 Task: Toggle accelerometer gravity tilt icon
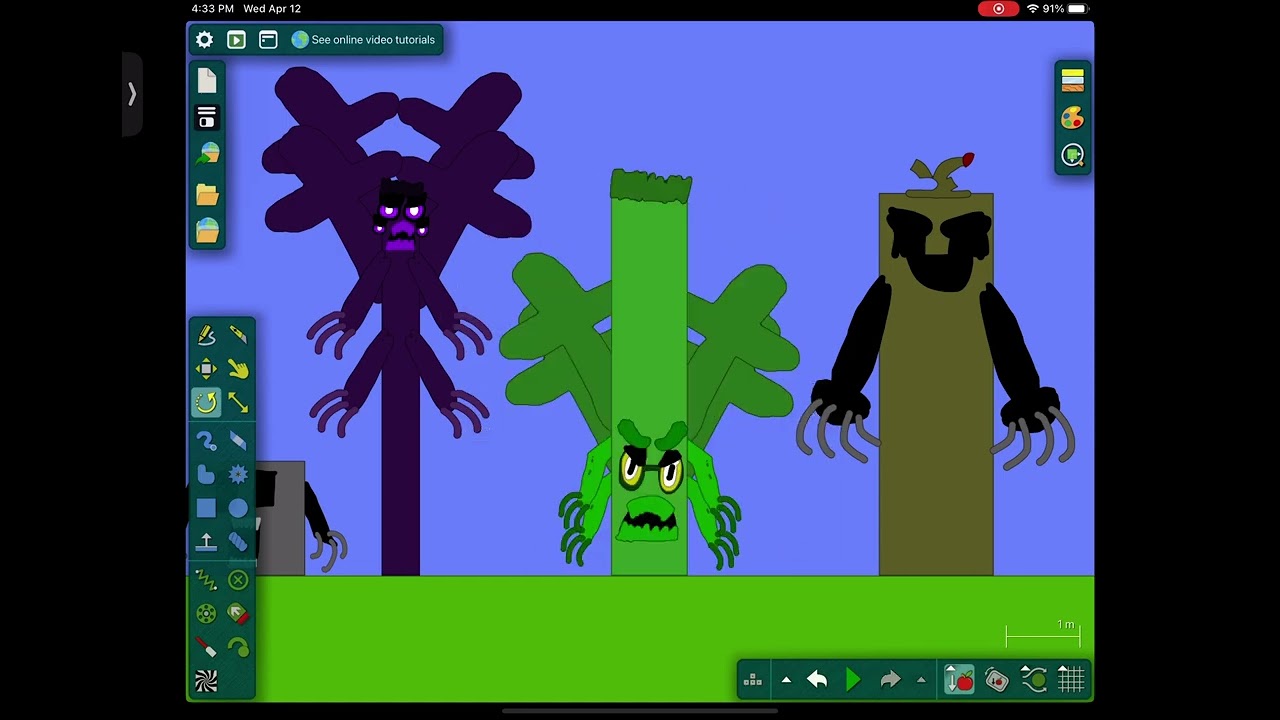pos(997,680)
